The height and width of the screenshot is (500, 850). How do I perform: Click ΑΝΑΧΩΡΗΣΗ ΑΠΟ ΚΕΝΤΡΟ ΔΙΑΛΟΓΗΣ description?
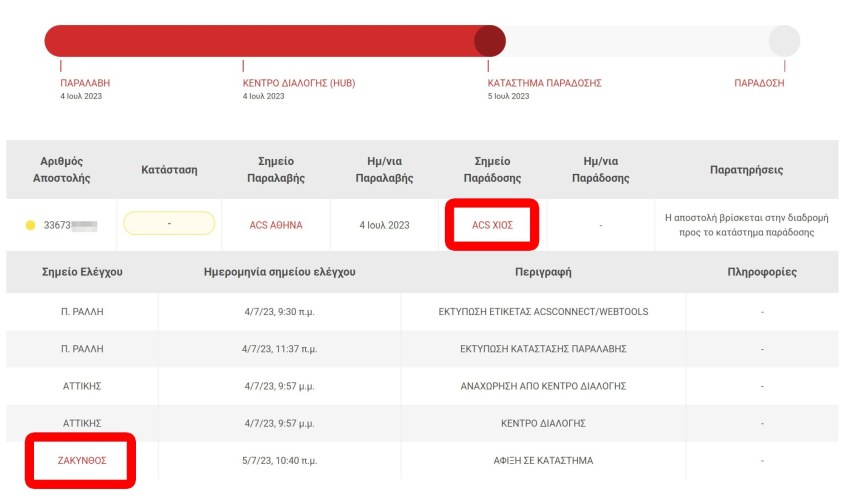(x=543, y=386)
